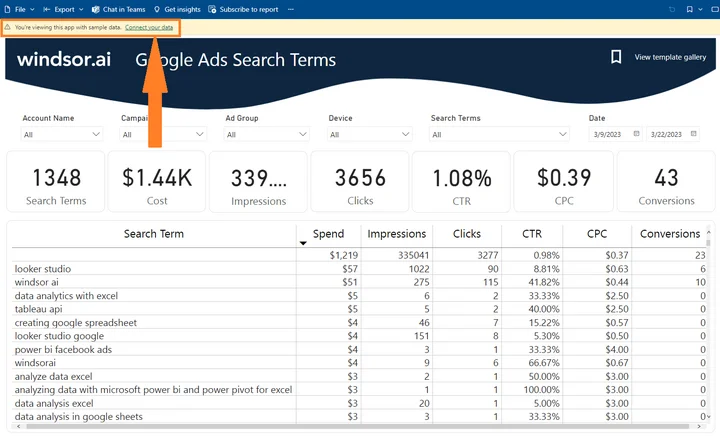
Task: Click the Impressions KPI card
Action: coord(259,182)
